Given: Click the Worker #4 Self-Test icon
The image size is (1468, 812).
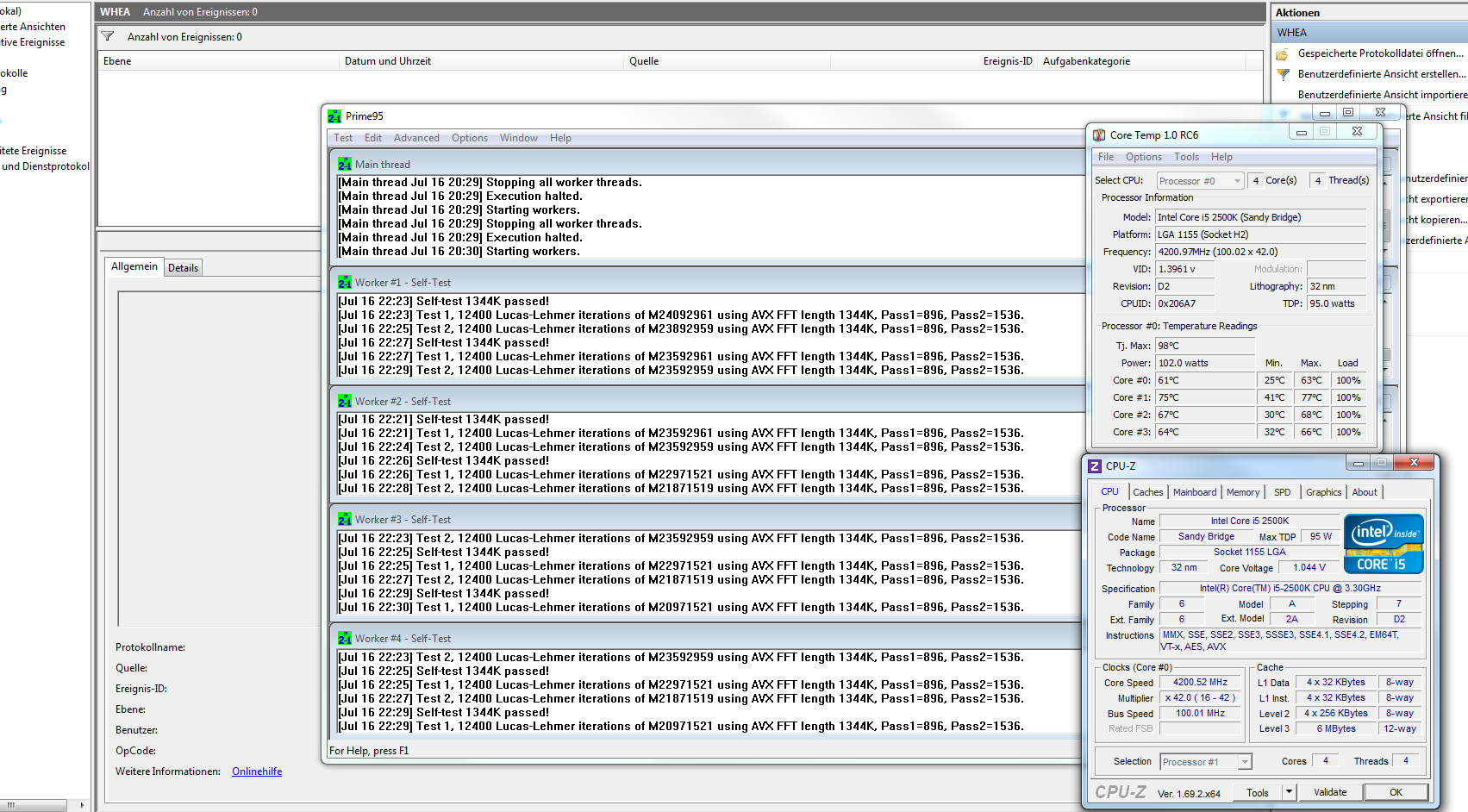Looking at the screenshot, I should [345, 638].
